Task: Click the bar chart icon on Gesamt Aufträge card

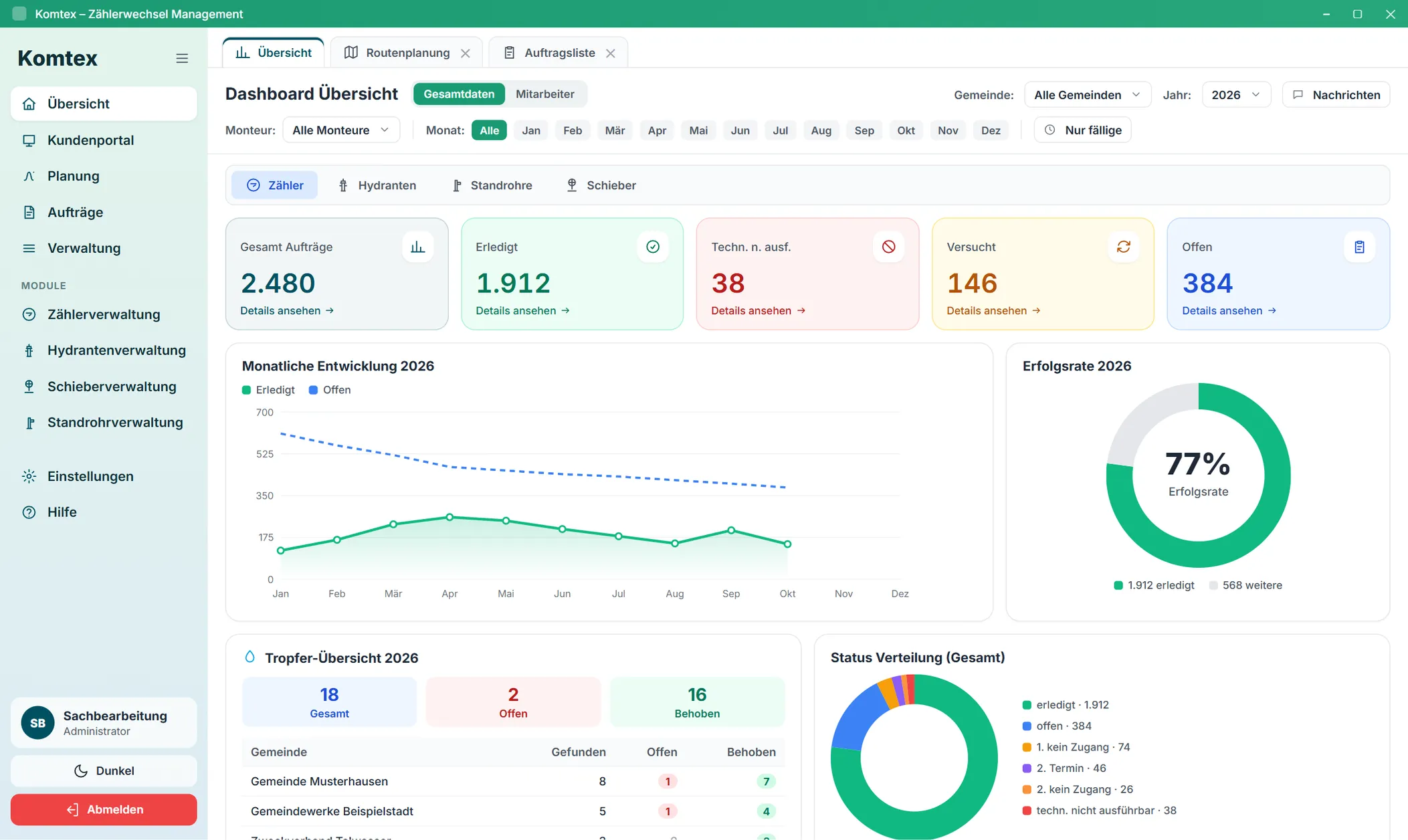Action: point(418,247)
